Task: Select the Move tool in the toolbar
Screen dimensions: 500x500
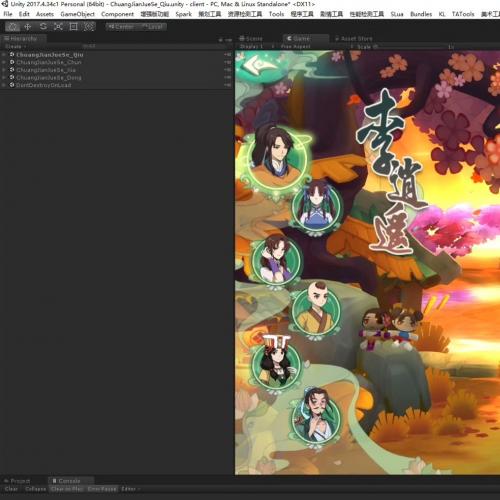Action: (x=28, y=27)
